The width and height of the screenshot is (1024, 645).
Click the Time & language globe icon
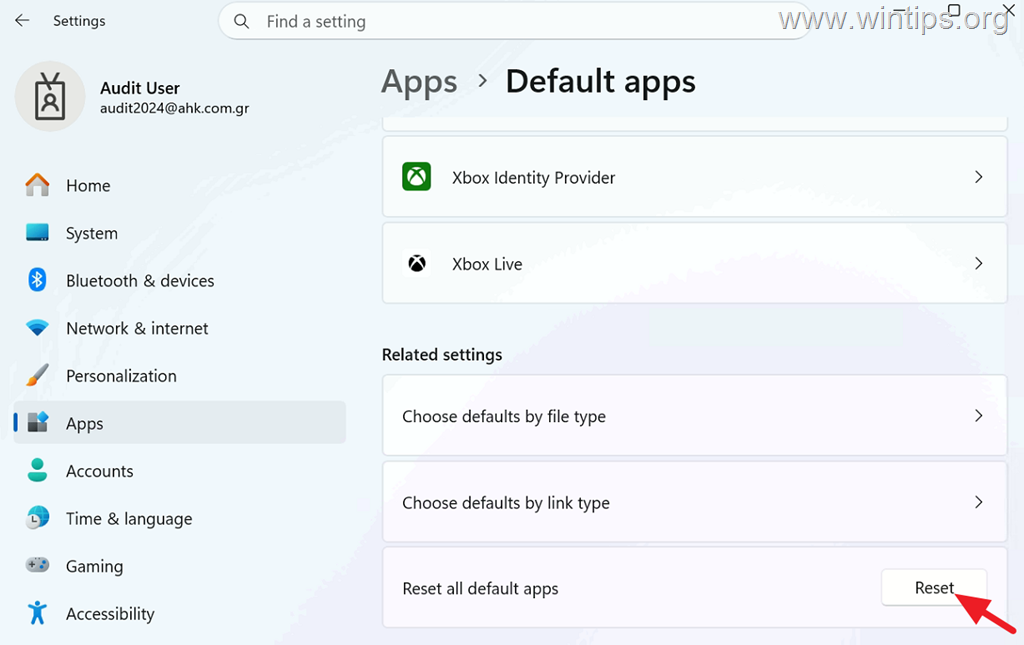pyautogui.click(x=37, y=518)
